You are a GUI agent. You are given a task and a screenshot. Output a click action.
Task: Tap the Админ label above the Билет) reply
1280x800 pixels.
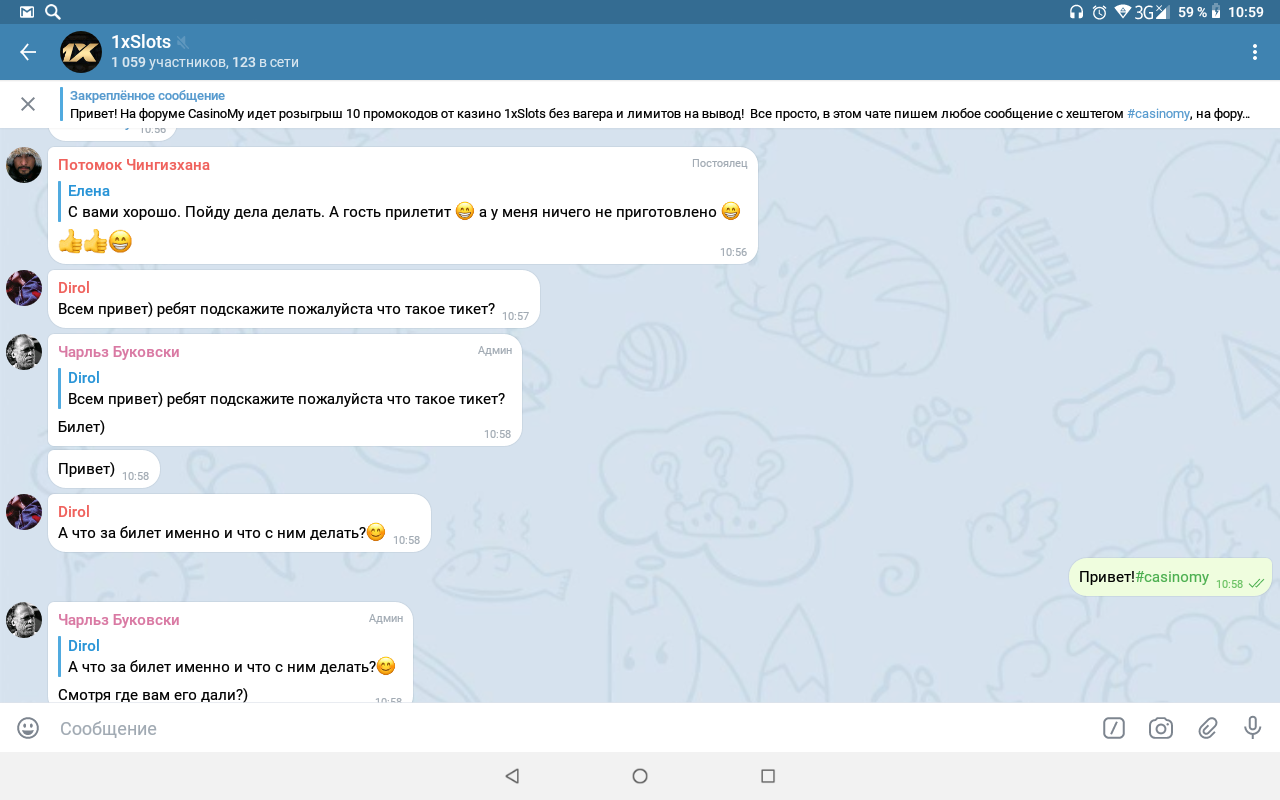pos(495,350)
